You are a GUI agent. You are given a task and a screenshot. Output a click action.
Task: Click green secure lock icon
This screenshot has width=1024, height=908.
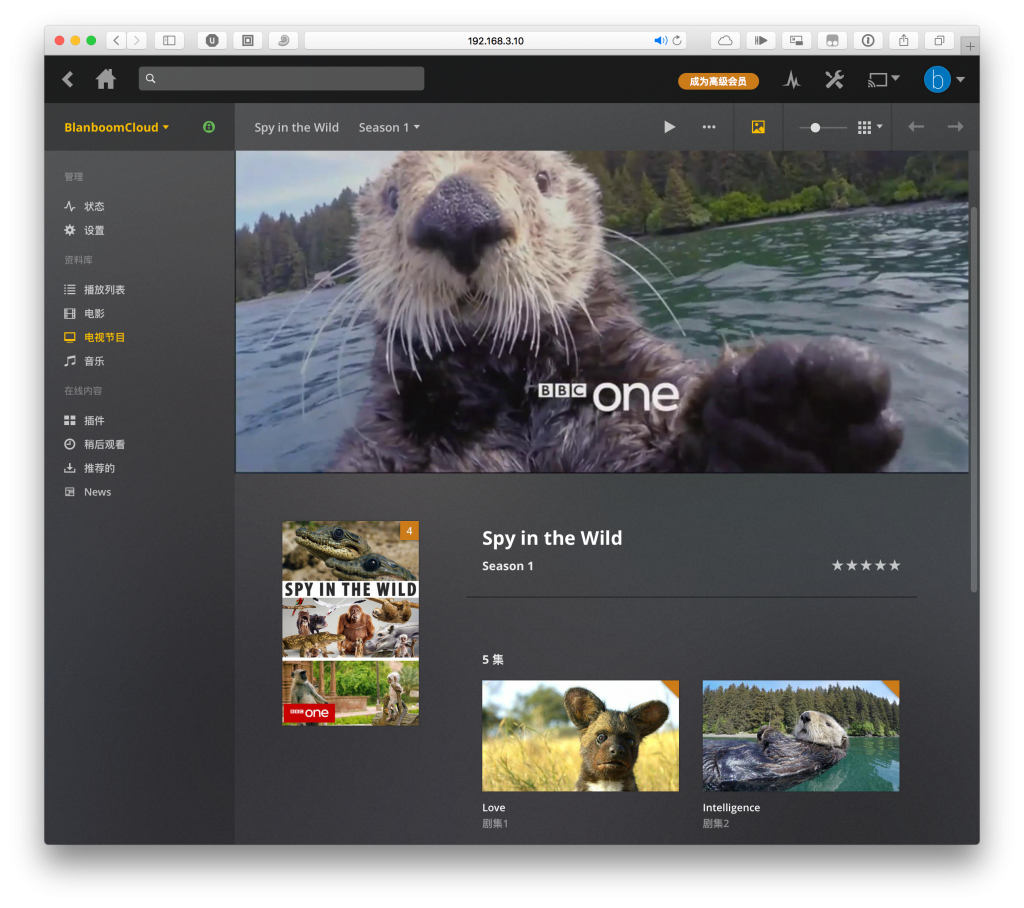[x=209, y=127]
